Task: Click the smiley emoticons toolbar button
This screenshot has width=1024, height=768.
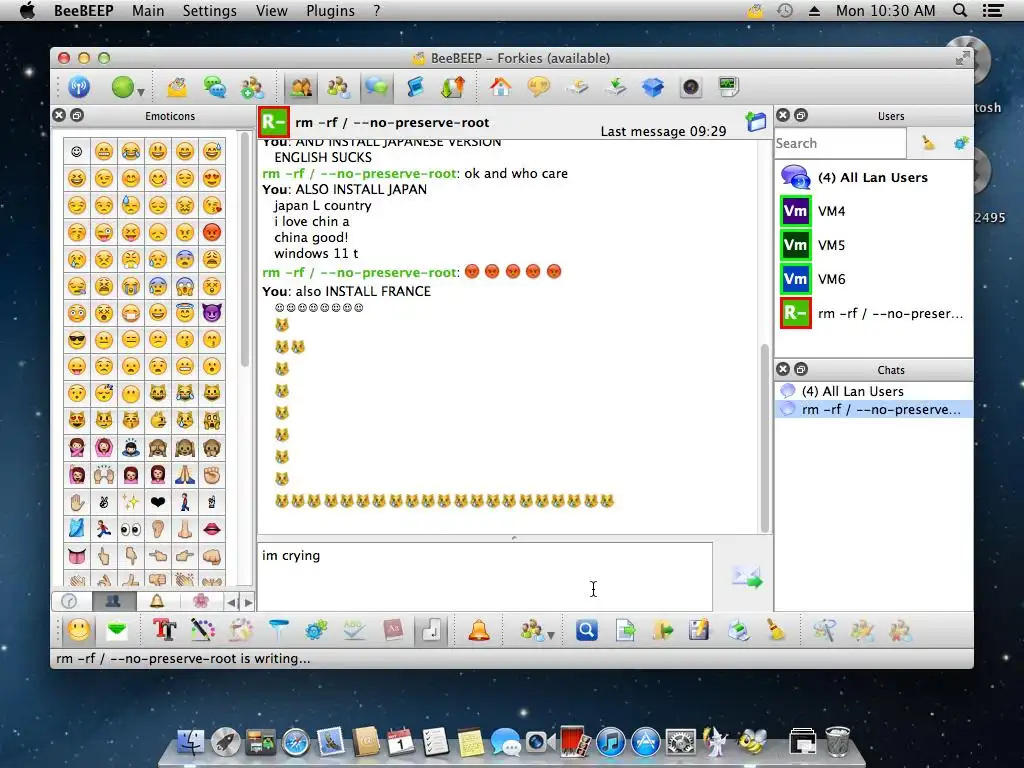Action: point(79,630)
